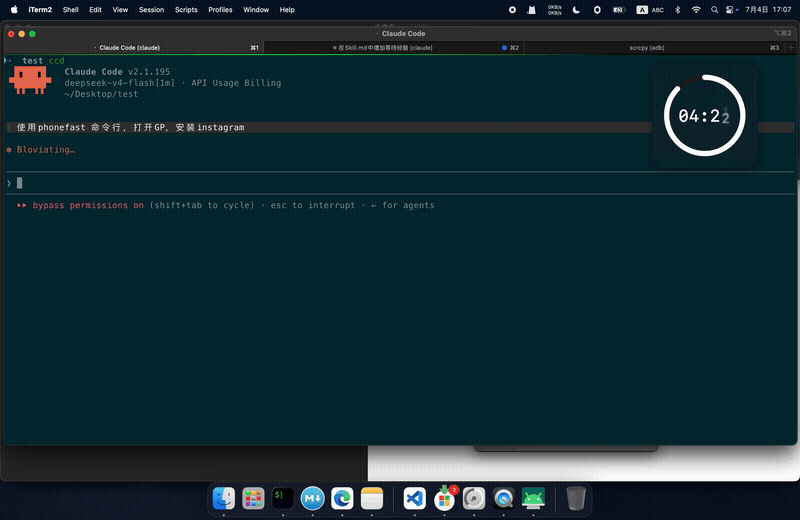Click the Claude Code v2.1.195 version text

[117, 71]
